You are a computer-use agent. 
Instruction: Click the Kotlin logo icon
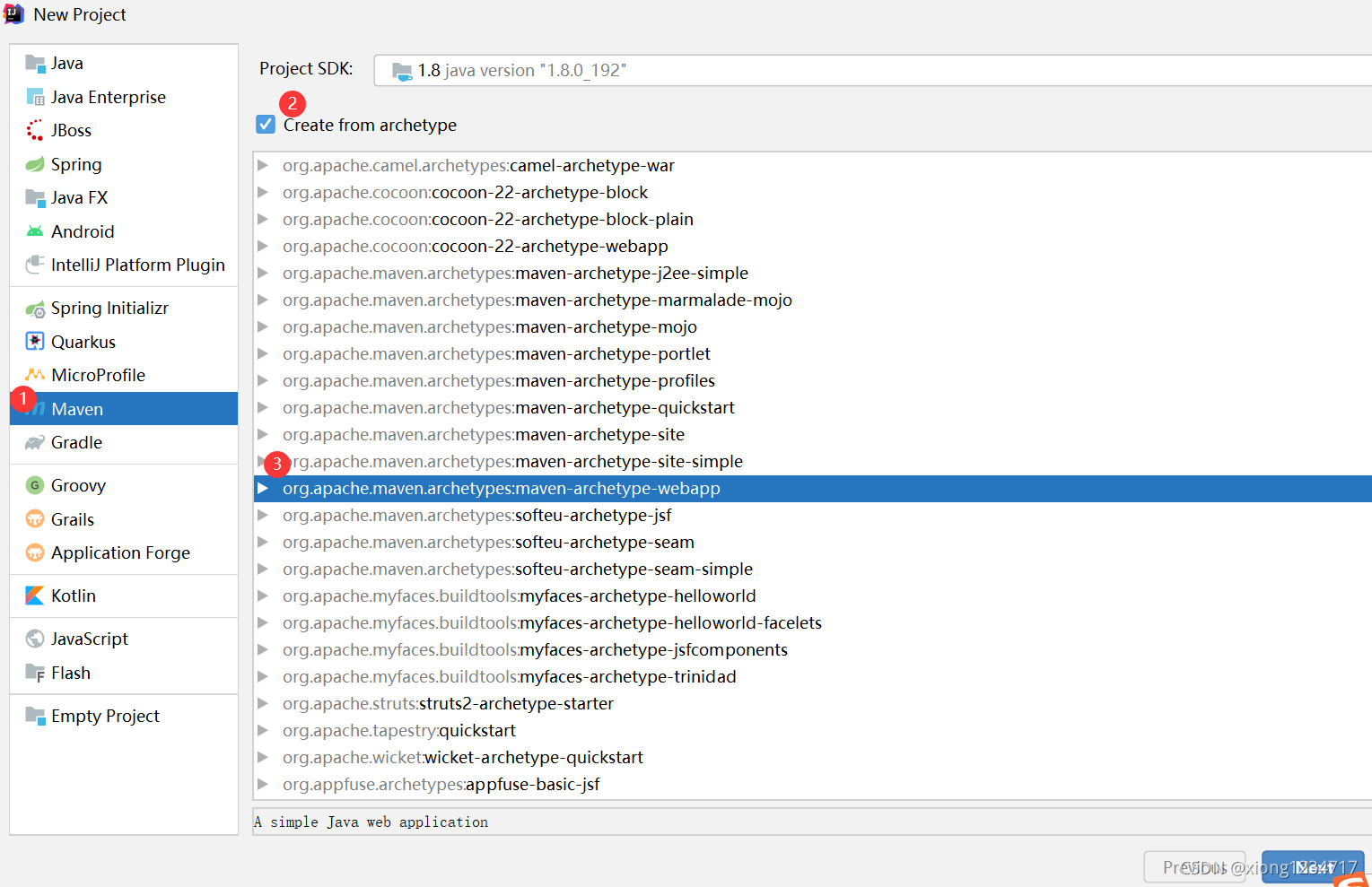point(35,596)
